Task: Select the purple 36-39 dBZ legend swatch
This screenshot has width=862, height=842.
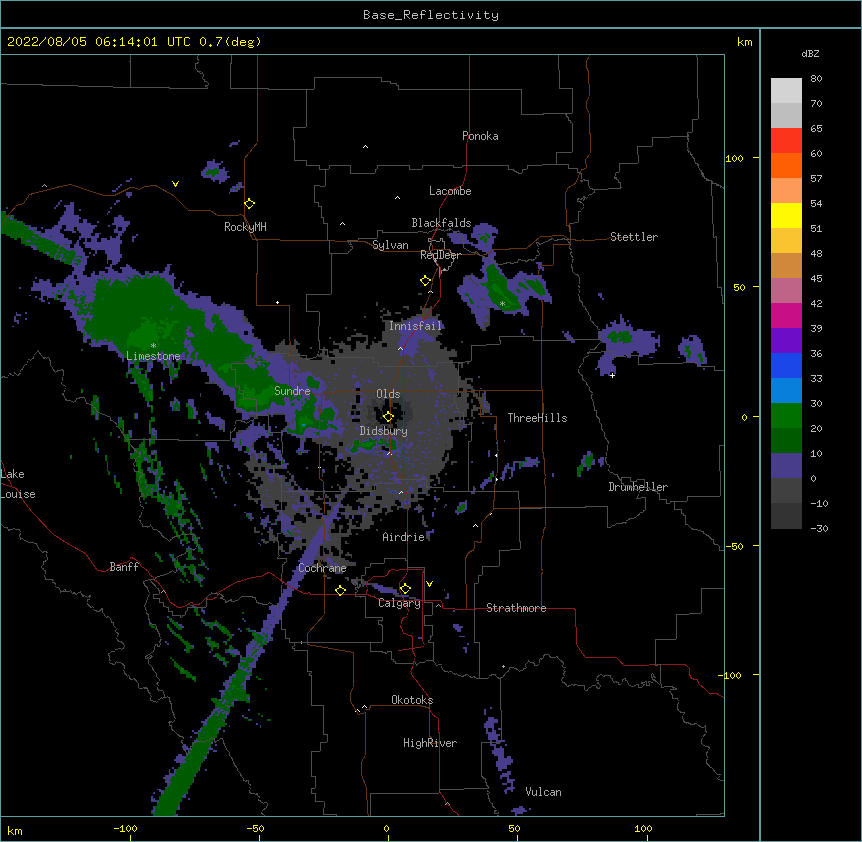Action: pos(786,341)
